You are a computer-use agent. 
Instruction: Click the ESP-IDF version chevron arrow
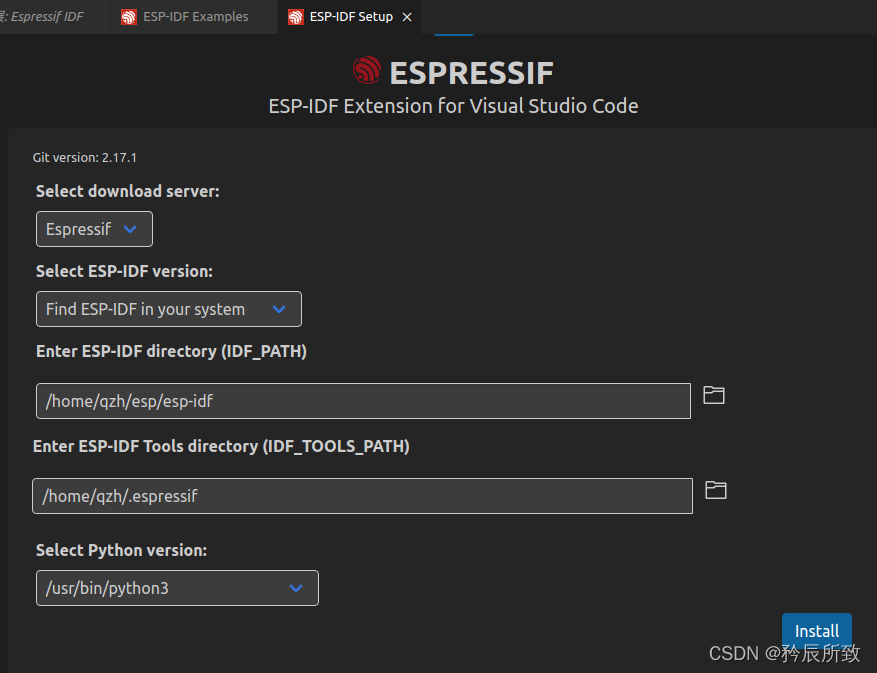(279, 309)
